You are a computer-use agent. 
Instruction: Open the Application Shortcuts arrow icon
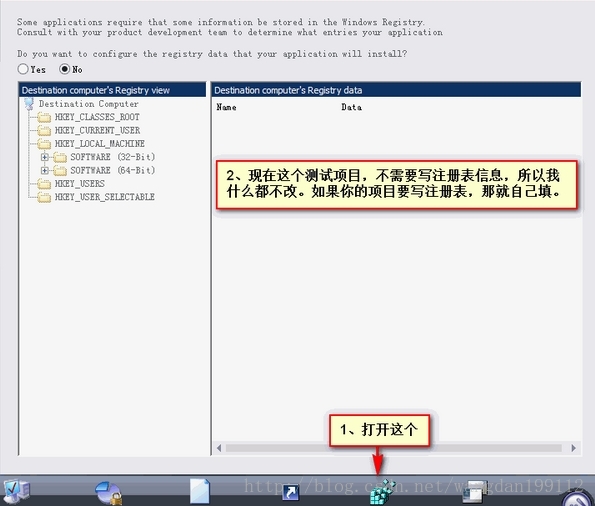(x=291, y=492)
